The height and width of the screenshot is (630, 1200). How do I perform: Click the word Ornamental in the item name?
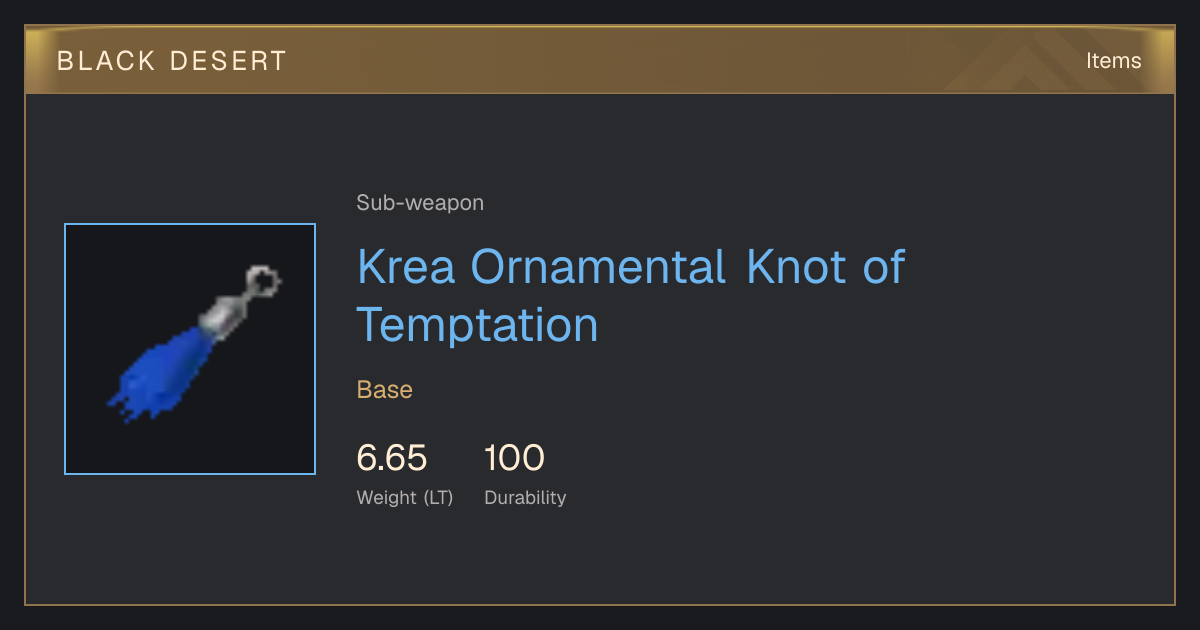[598, 267]
